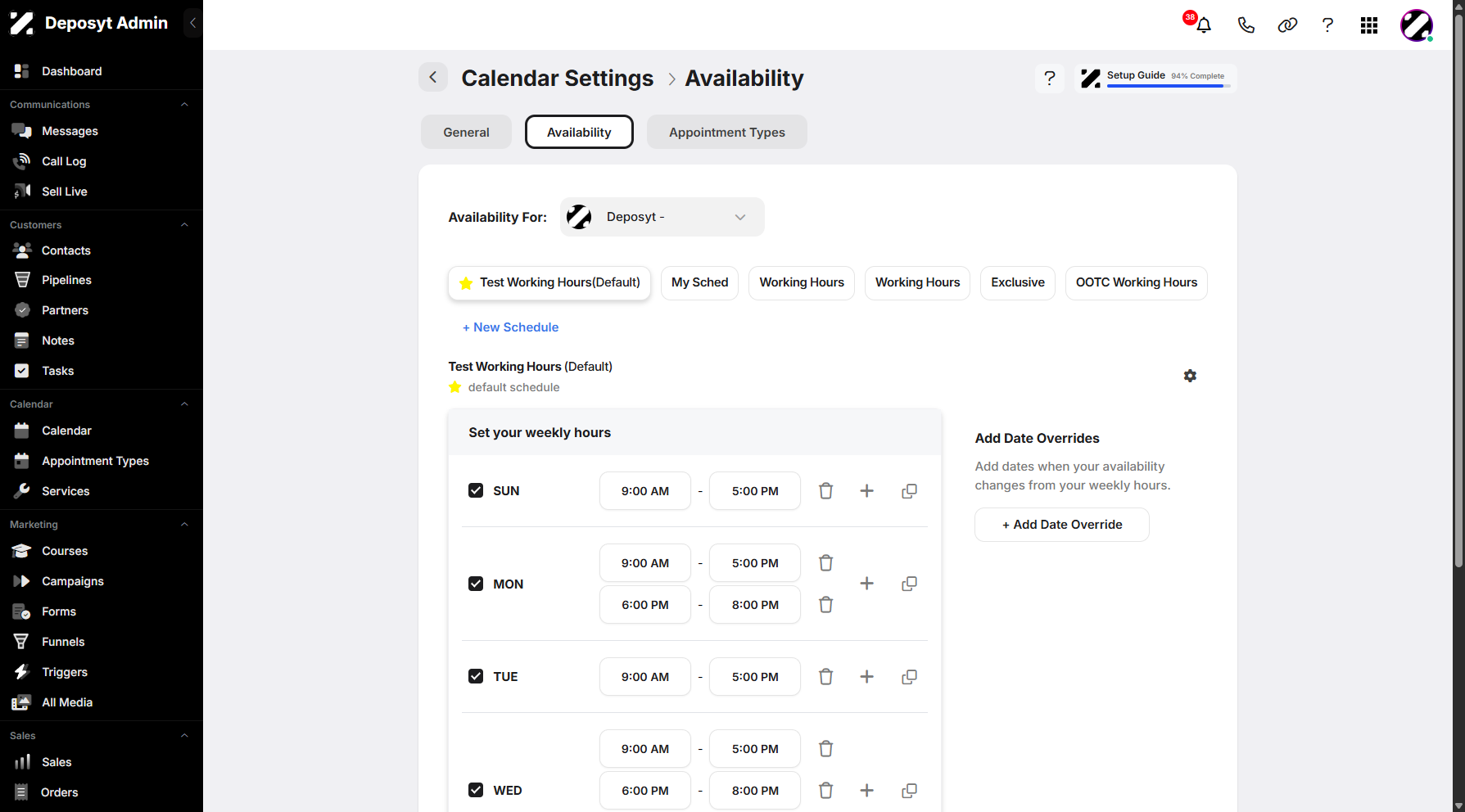Uncheck the WED availability checkbox
Viewport: 1465px width, 812px height.
pos(476,790)
